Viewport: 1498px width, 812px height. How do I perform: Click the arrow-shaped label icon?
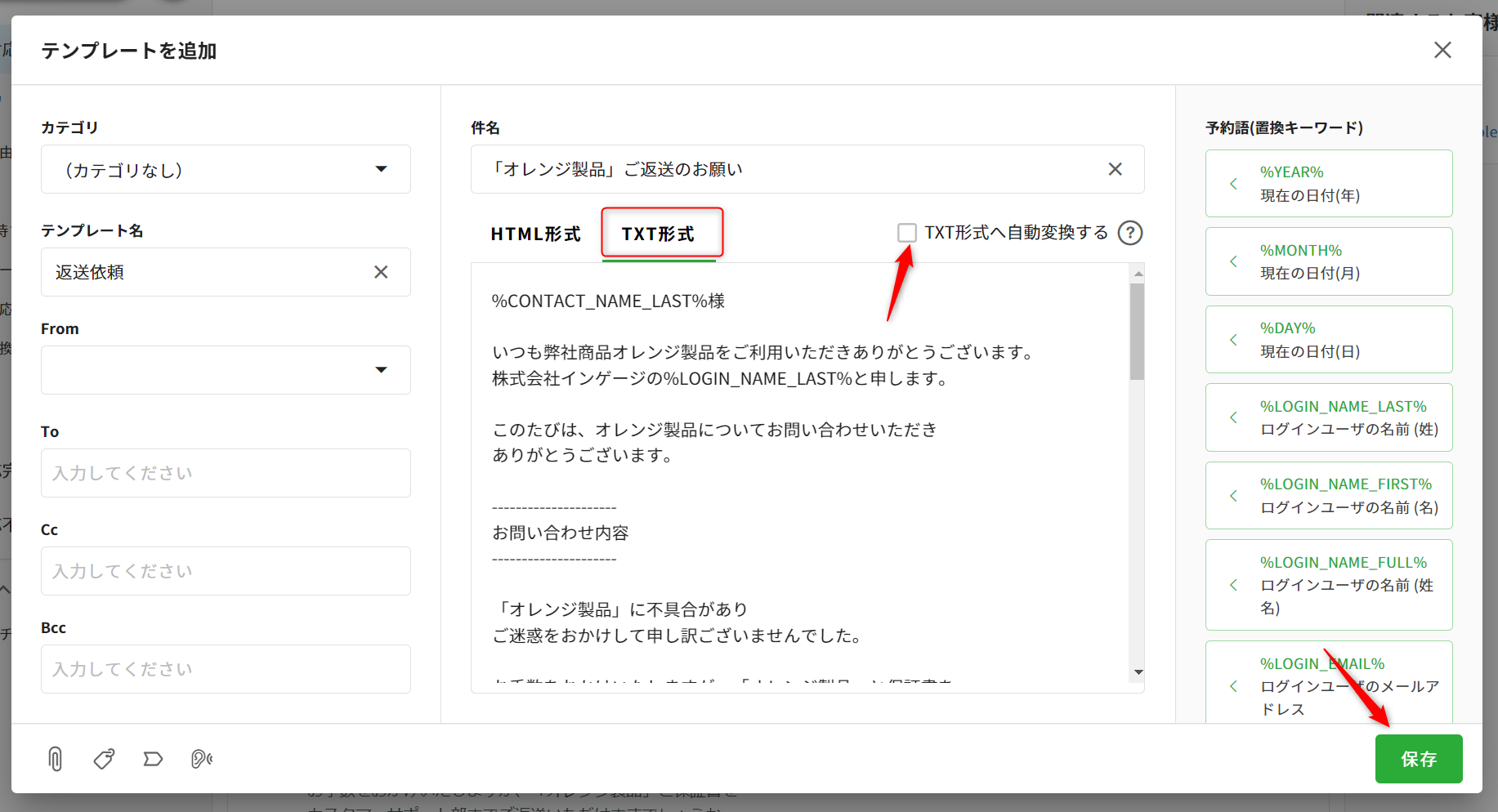(153, 759)
